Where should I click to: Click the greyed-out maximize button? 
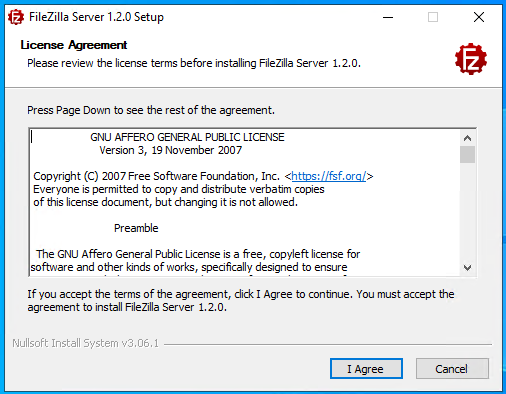(433, 17)
